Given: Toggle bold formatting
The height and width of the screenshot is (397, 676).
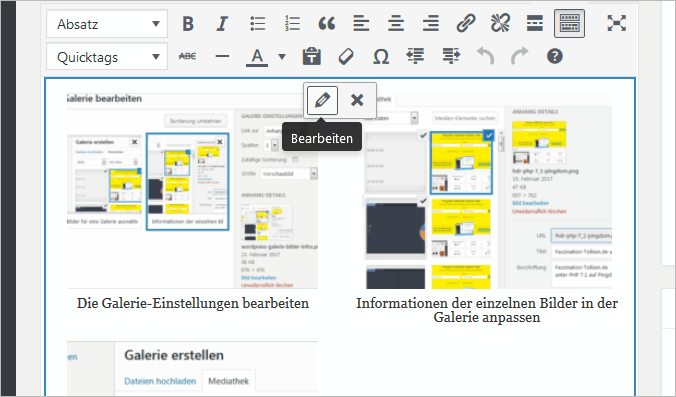Looking at the screenshot, I should click(x=188, y=24).
